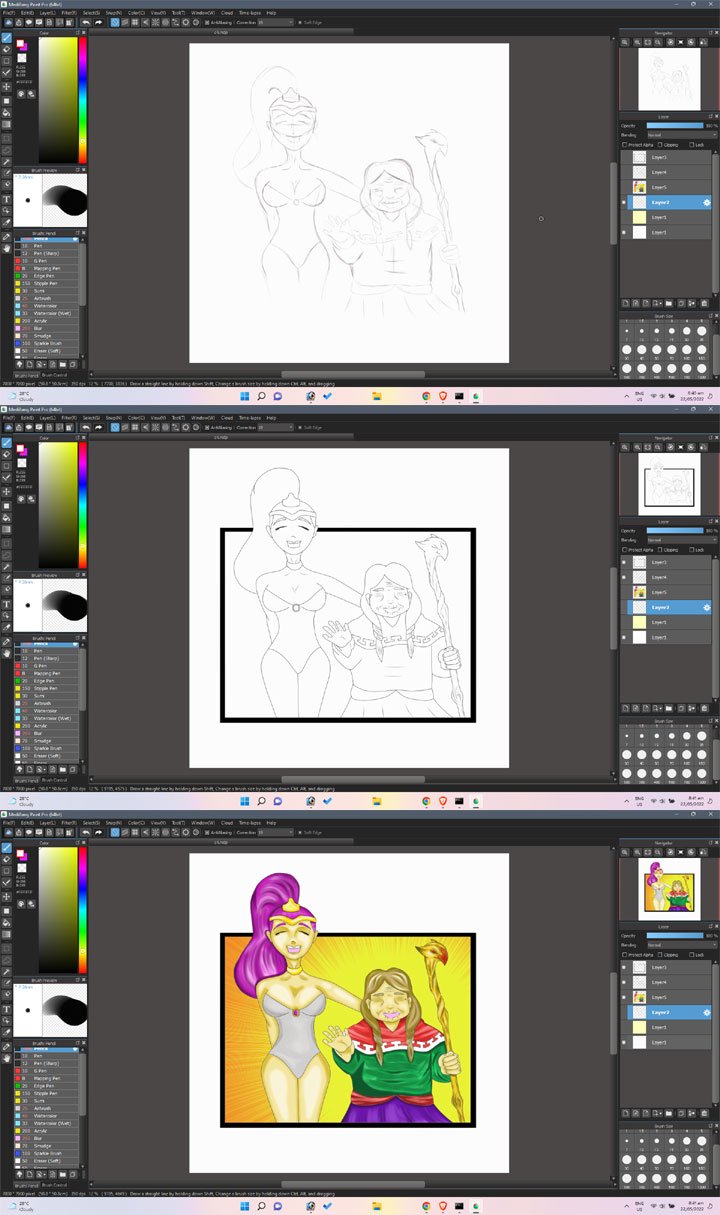Viewport: 720px width, 1215px height.
Task: Pick the Move tool in rough-sketch window
Action: pos(7,86)
